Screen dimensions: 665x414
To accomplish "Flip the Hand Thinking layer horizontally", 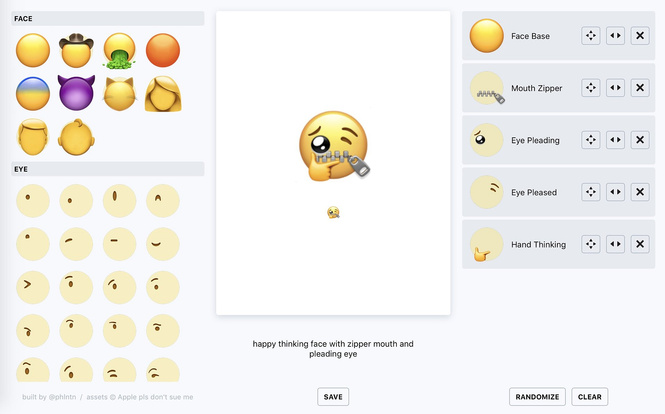I will 615,244.
